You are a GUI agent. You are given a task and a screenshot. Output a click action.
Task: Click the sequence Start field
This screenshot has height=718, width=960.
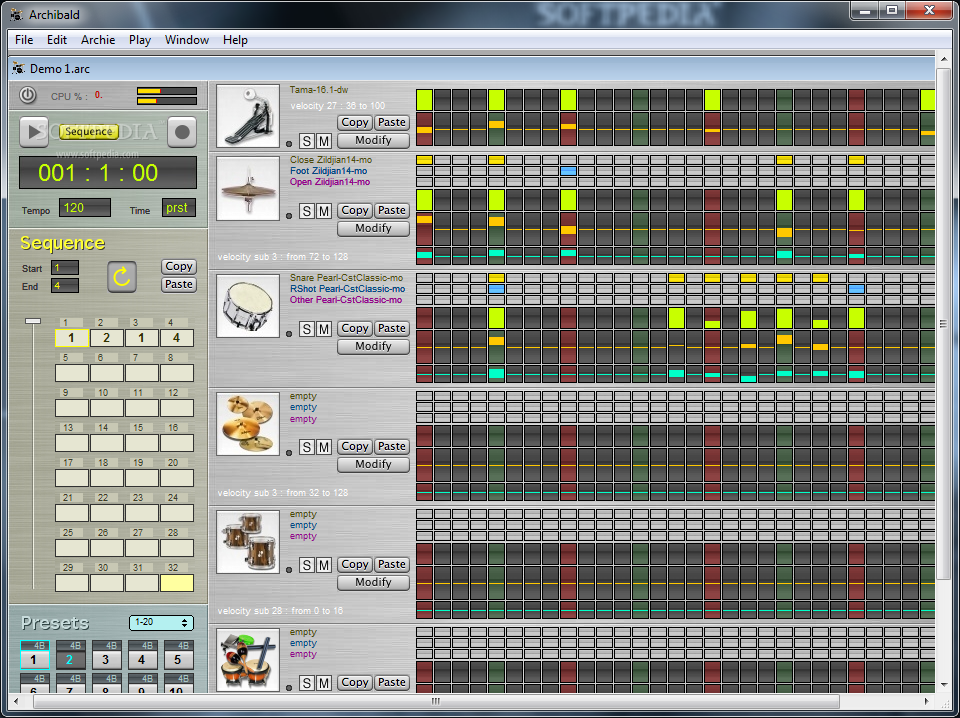(x=65, y=267)
